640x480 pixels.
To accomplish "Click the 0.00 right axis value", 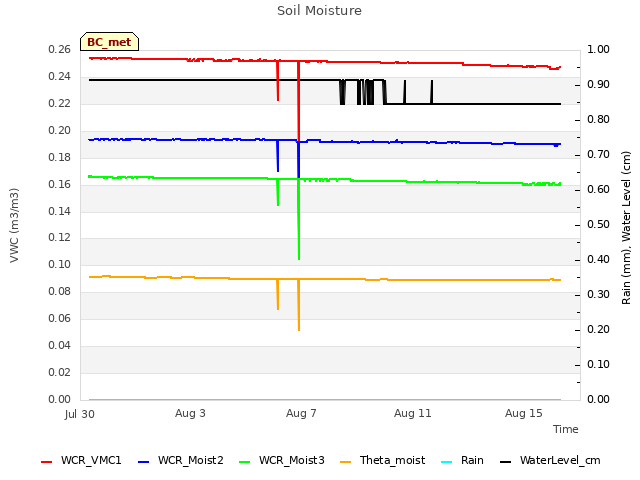I will 598,399.
